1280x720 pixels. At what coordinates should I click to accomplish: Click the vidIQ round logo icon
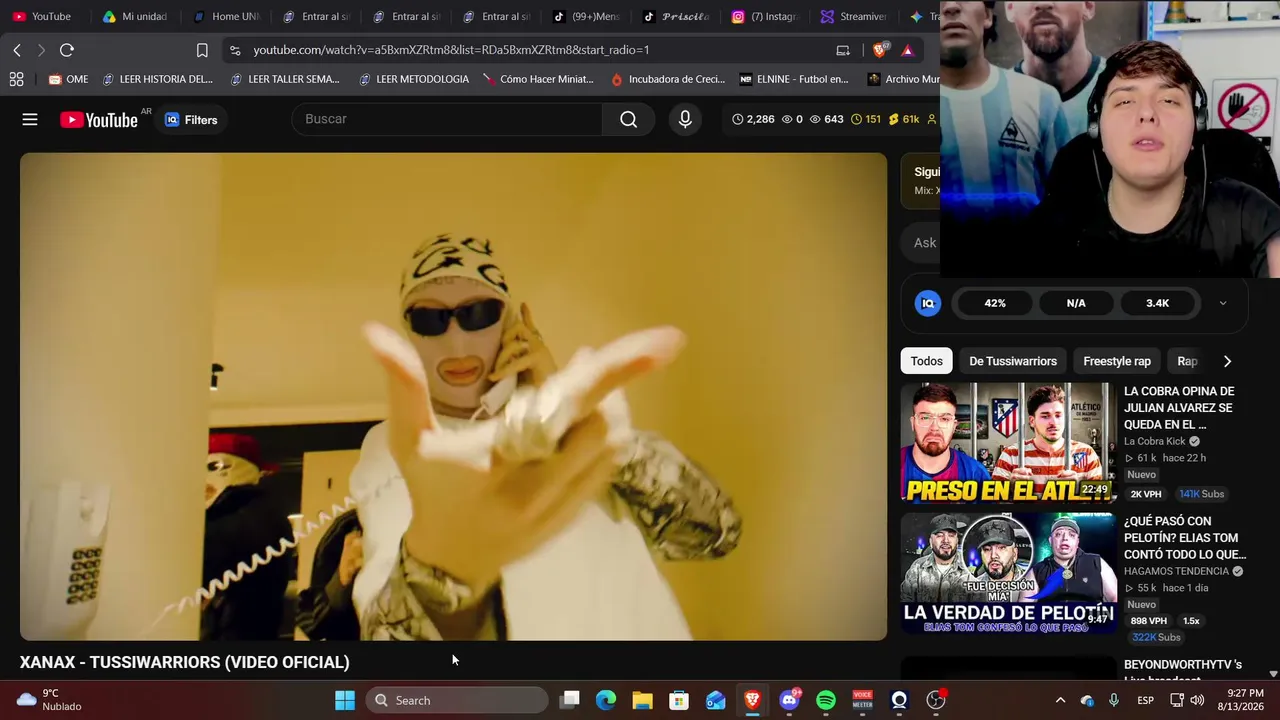[x=928, y=303]
